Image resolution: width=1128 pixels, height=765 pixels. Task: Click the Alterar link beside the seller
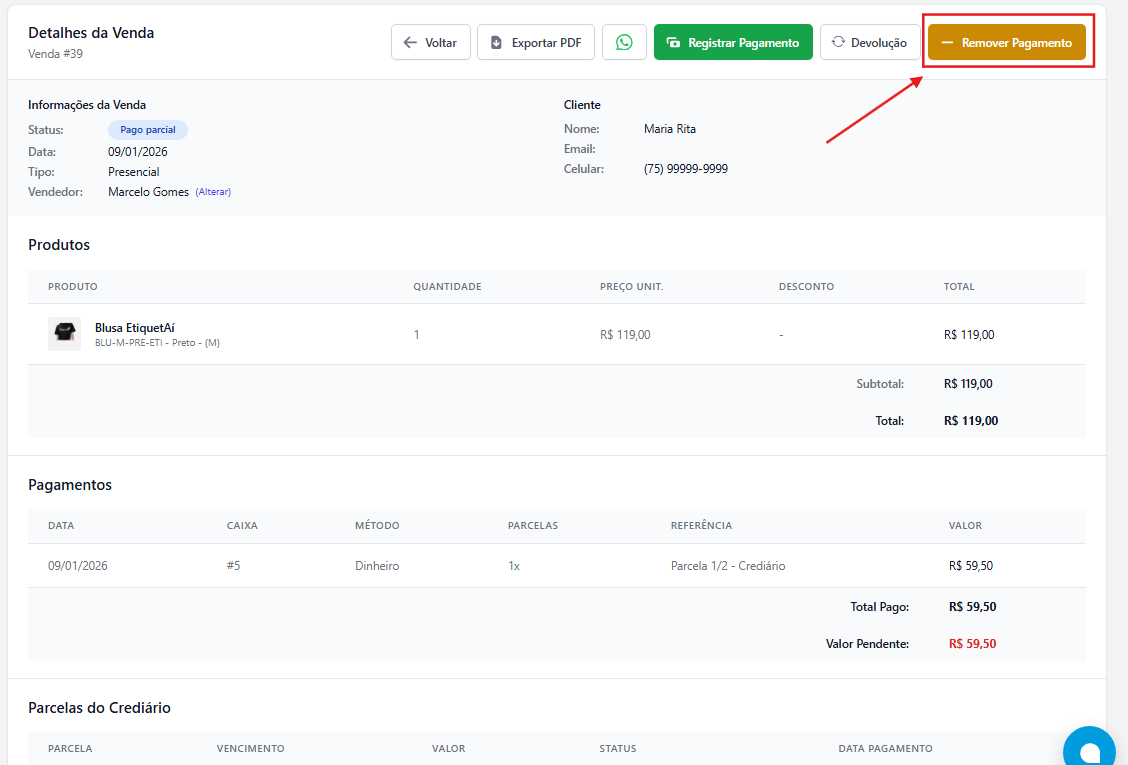pos(213,192)
